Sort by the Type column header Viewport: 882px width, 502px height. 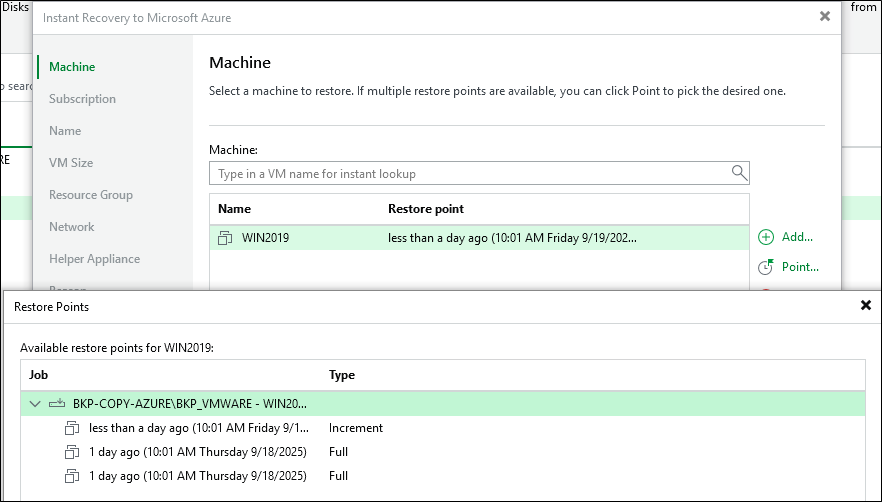[x=342, y=375]
